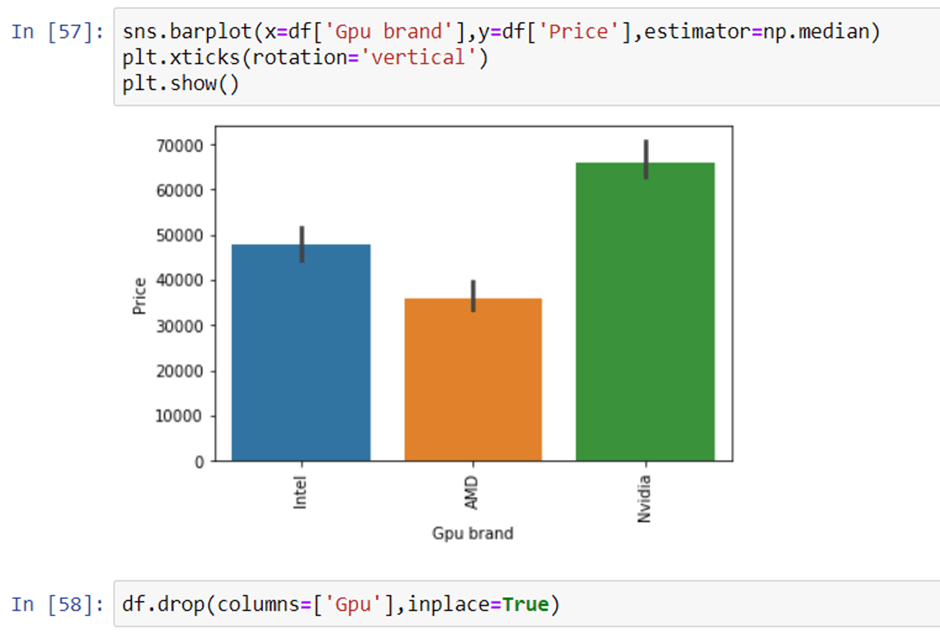Screen dimensions: 940x632
Task: Click the 0 y-axis tick label
Action: [199, 462]
